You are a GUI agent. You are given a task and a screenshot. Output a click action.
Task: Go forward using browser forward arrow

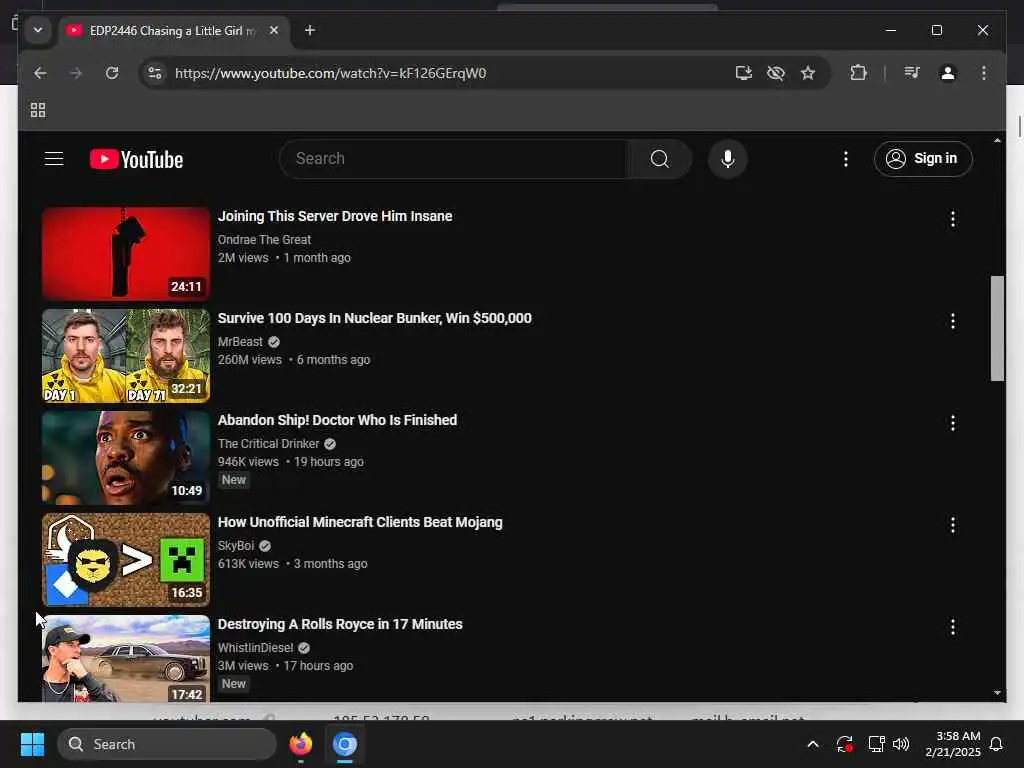click(x=76, y=73)
